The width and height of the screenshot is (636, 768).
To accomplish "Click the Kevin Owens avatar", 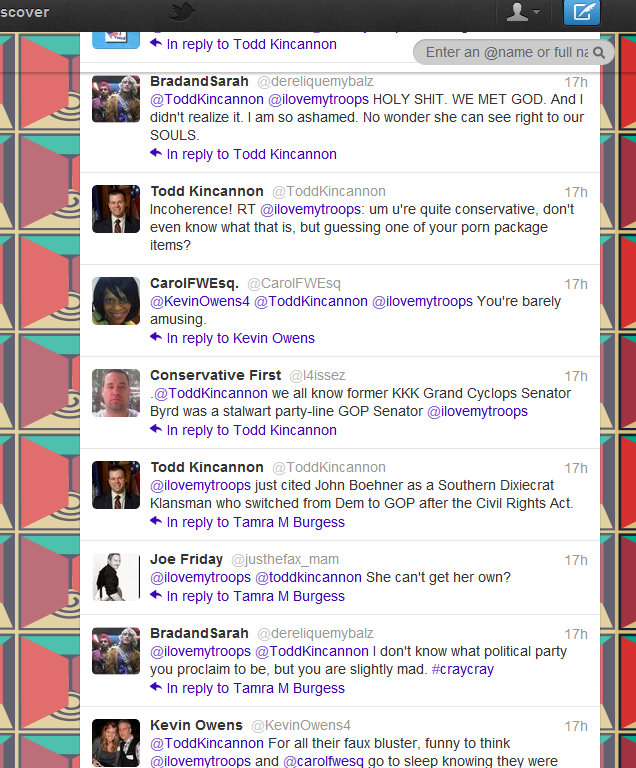I will pos(116,743).
